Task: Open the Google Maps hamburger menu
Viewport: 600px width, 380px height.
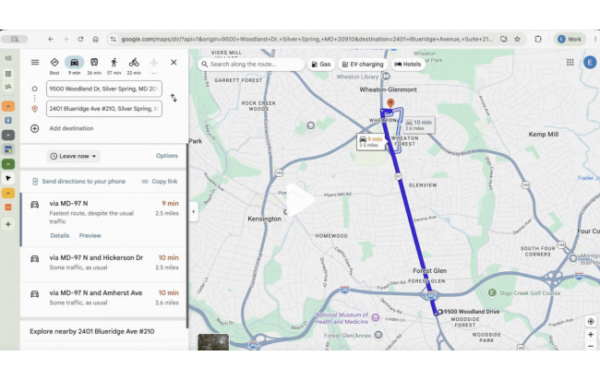Action: pyautogui.click(x=35, y=62)
